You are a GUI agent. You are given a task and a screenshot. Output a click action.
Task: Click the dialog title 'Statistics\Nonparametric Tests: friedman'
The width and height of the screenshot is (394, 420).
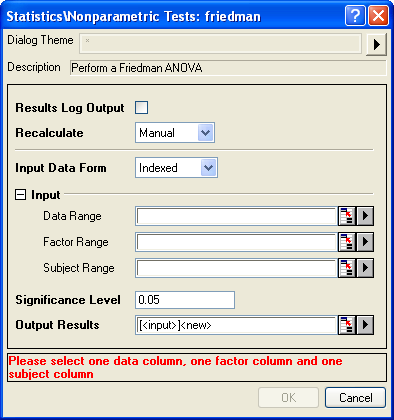click(x=134, y=16)
